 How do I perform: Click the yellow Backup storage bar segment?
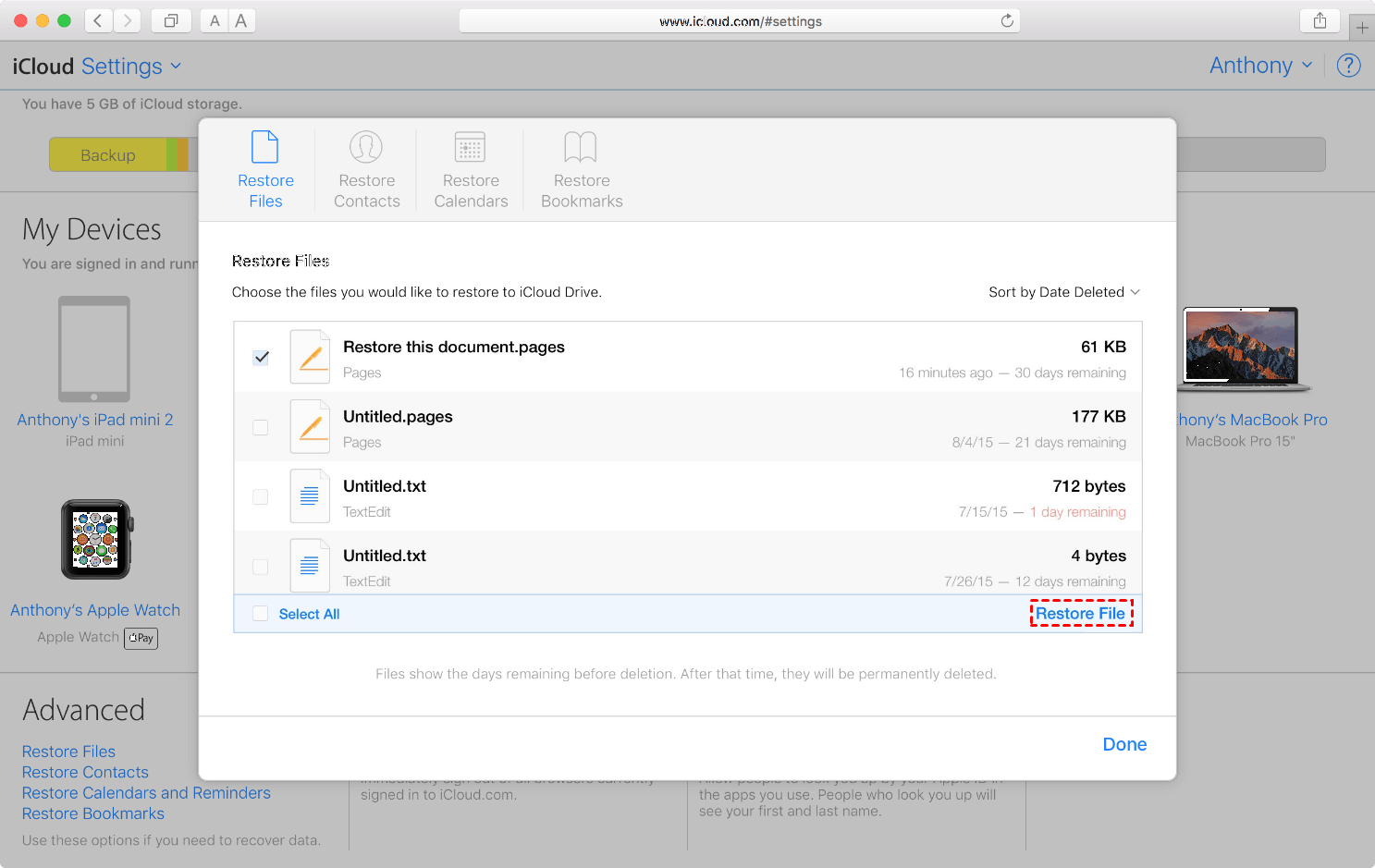(x=107, y=155)
